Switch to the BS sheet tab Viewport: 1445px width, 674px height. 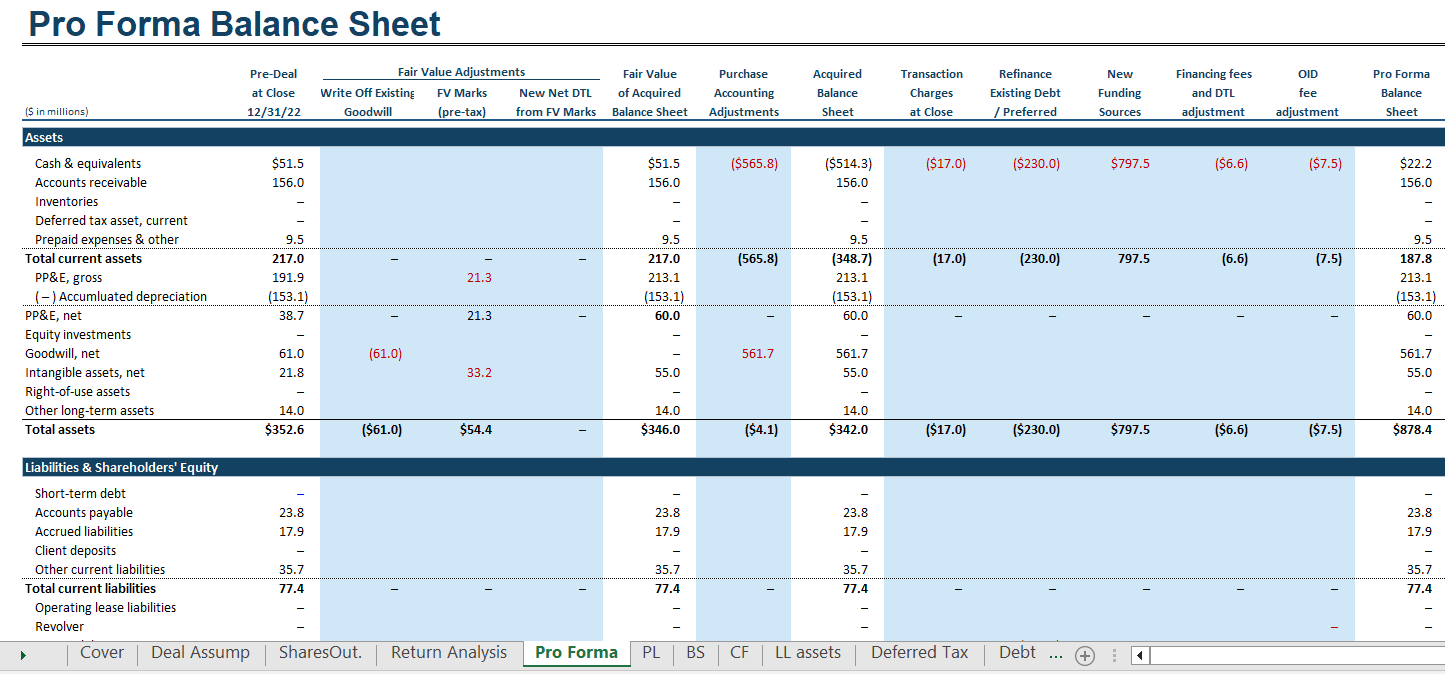click(695, 653)
